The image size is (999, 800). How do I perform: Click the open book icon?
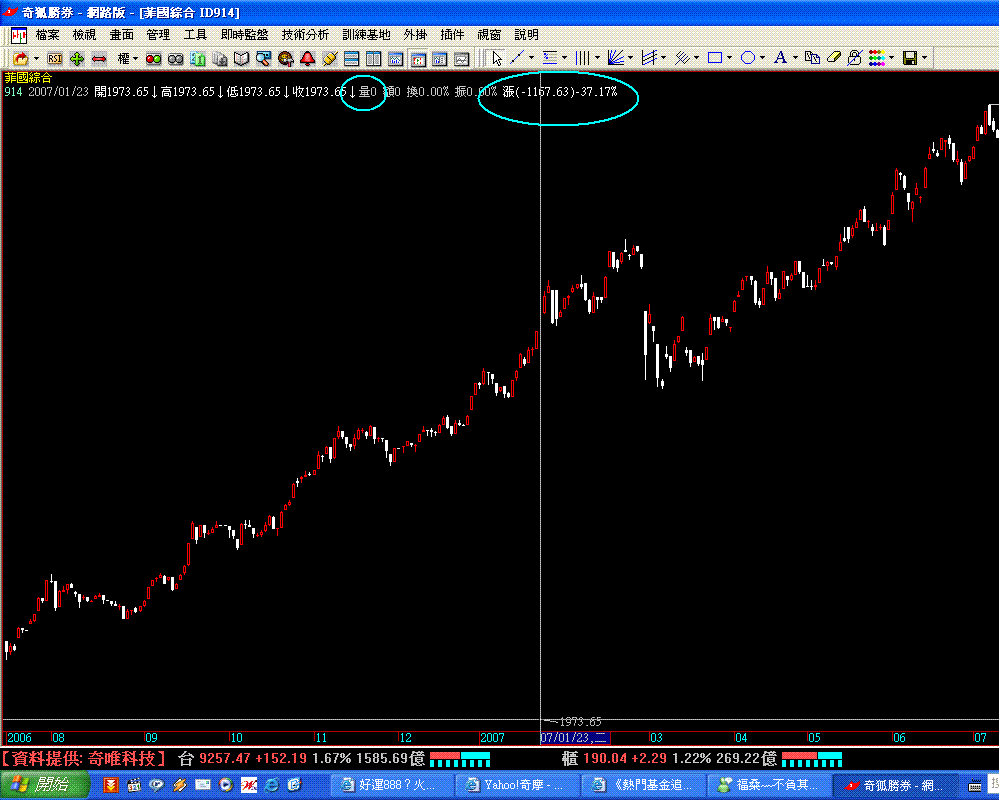(241, 59)
